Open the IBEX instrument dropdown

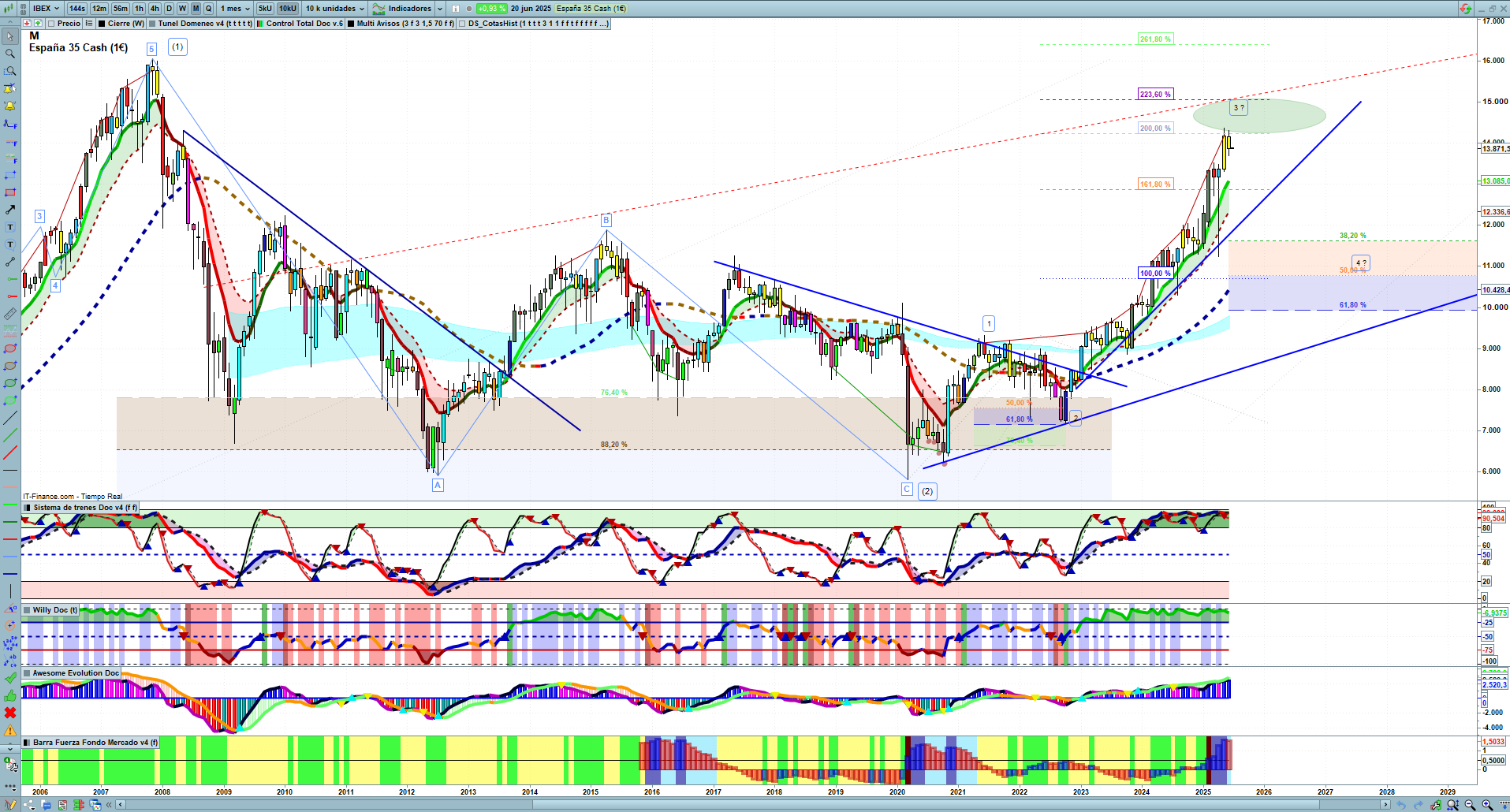click(46, 9)
